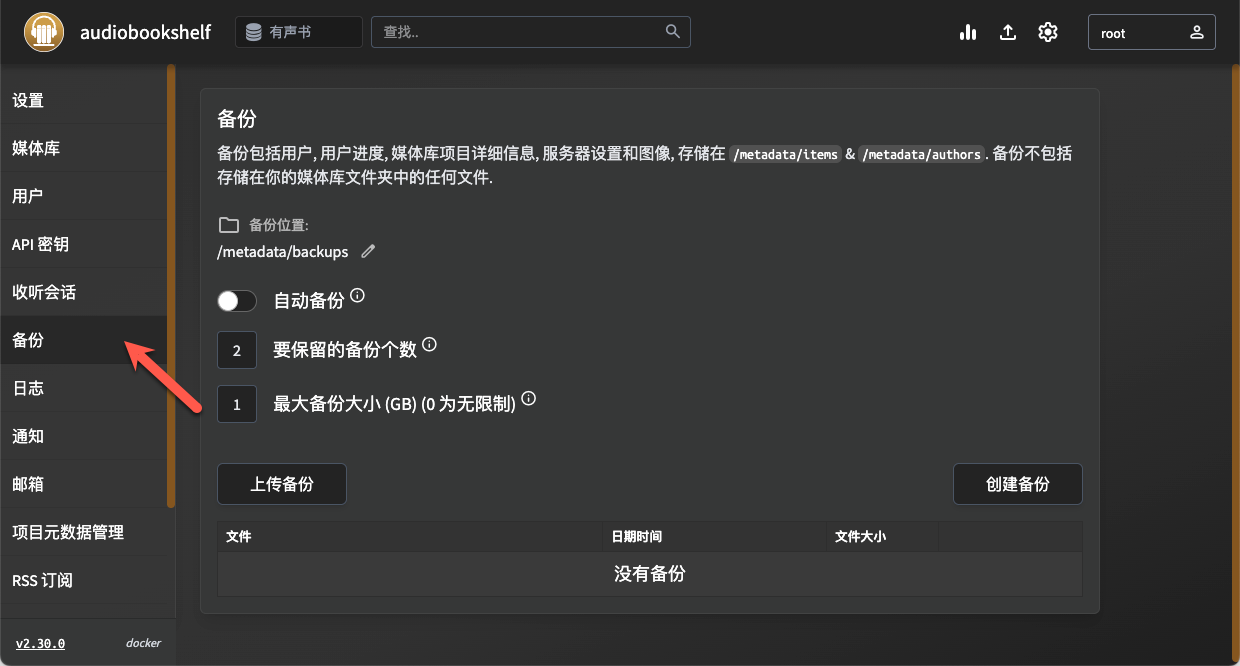
Task: Open 通知 sidebar item
Action: 84,436
